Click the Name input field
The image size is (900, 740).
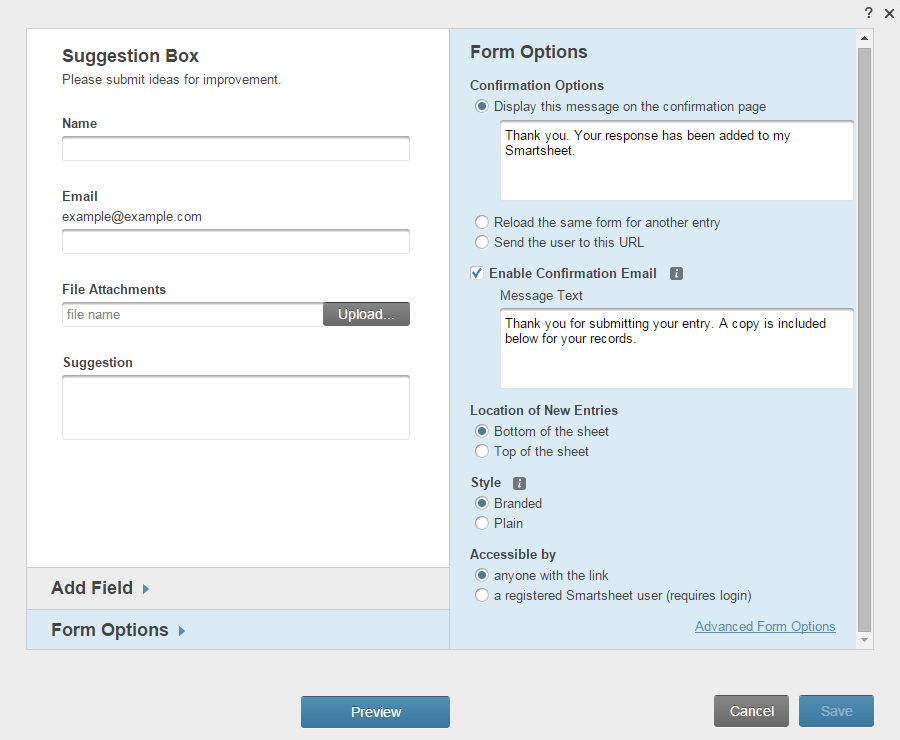point(236,149)
